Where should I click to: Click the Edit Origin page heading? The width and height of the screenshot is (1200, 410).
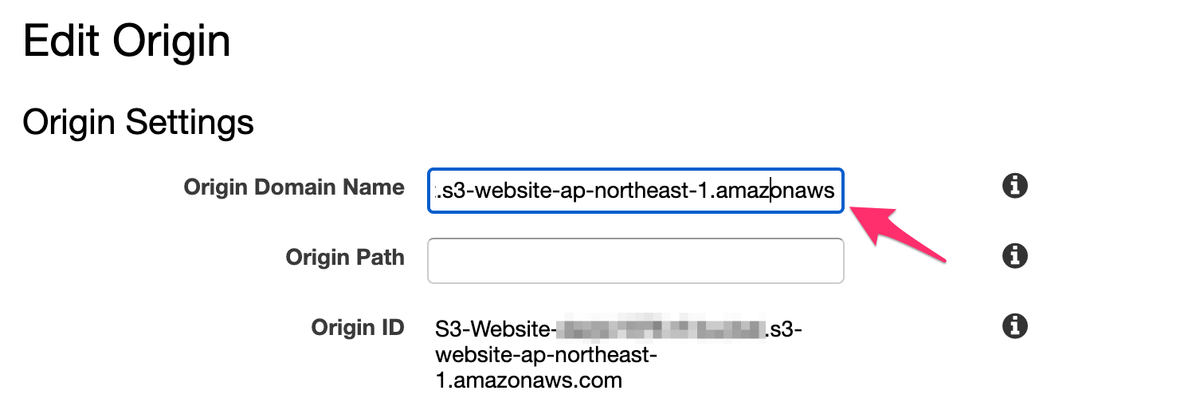click(126, 42)
